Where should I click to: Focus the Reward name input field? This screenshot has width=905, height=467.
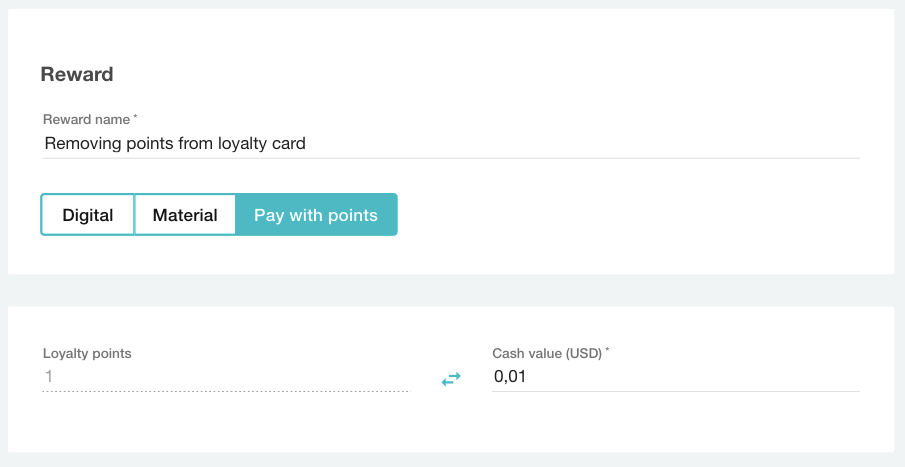point(450,143)
